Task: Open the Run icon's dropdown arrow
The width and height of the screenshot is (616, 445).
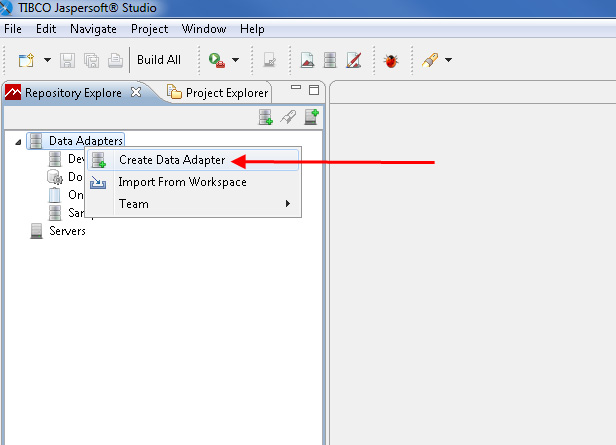Action: 235,60
